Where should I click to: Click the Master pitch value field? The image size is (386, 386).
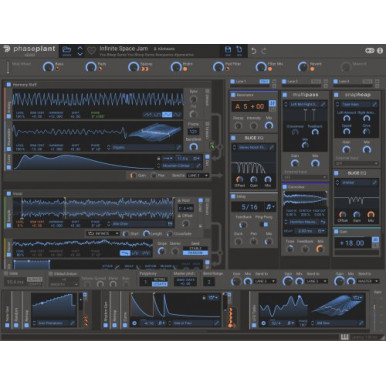point(185,282)
